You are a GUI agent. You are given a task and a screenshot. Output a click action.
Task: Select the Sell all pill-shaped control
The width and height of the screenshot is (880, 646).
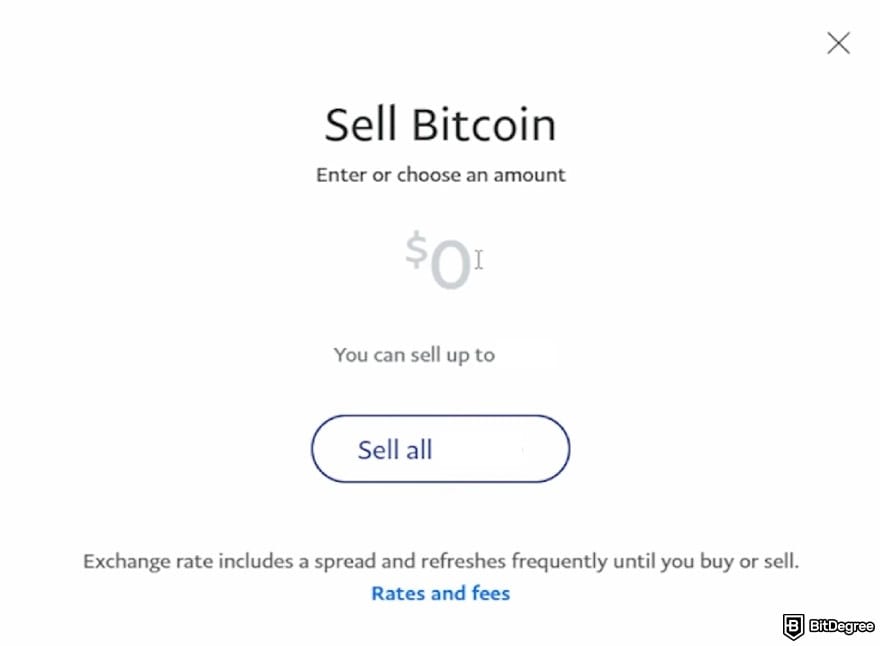(440, 449)
